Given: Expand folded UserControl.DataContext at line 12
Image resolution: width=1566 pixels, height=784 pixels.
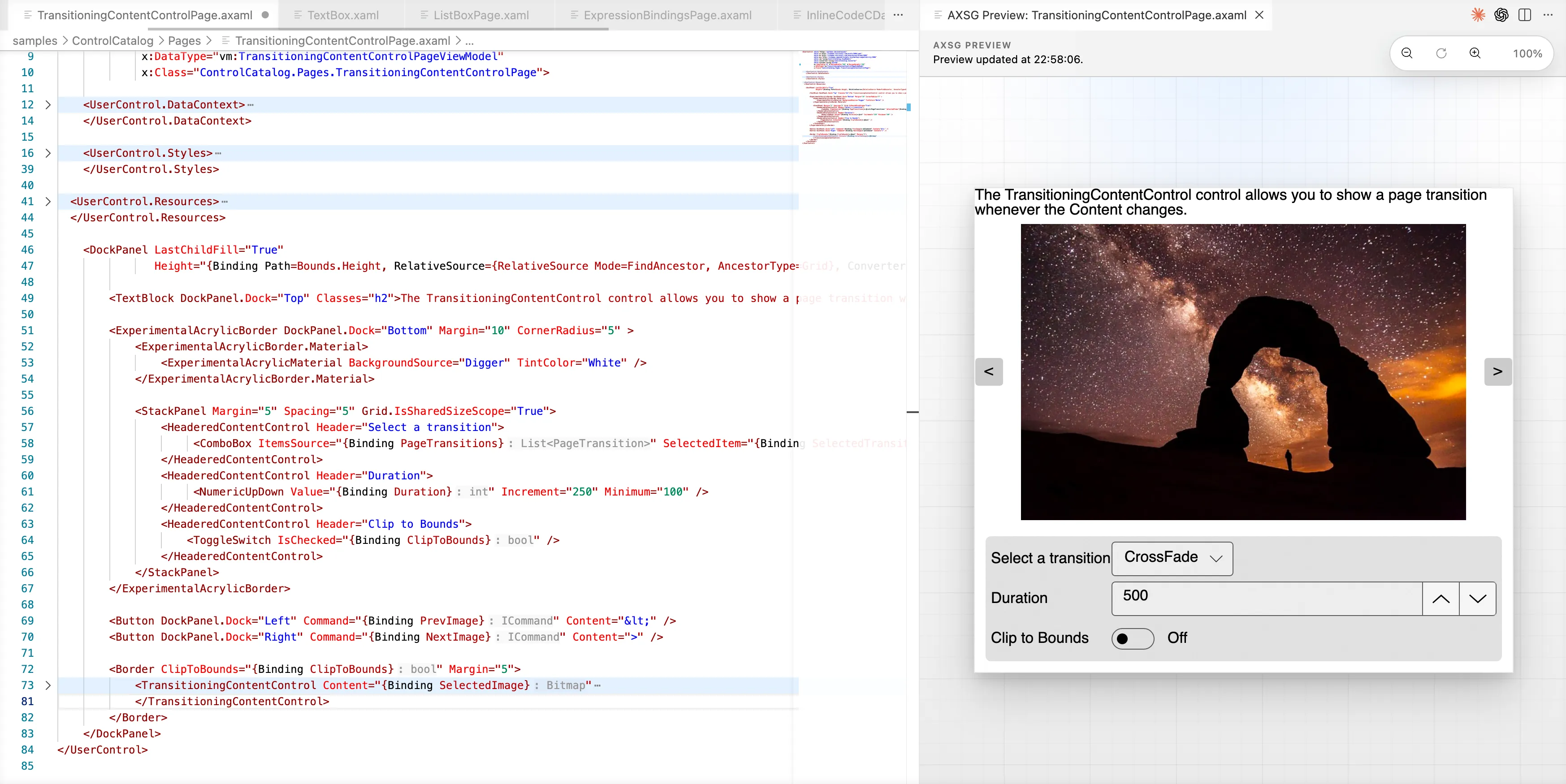Looking at the screenshot, I should [48, 104].
